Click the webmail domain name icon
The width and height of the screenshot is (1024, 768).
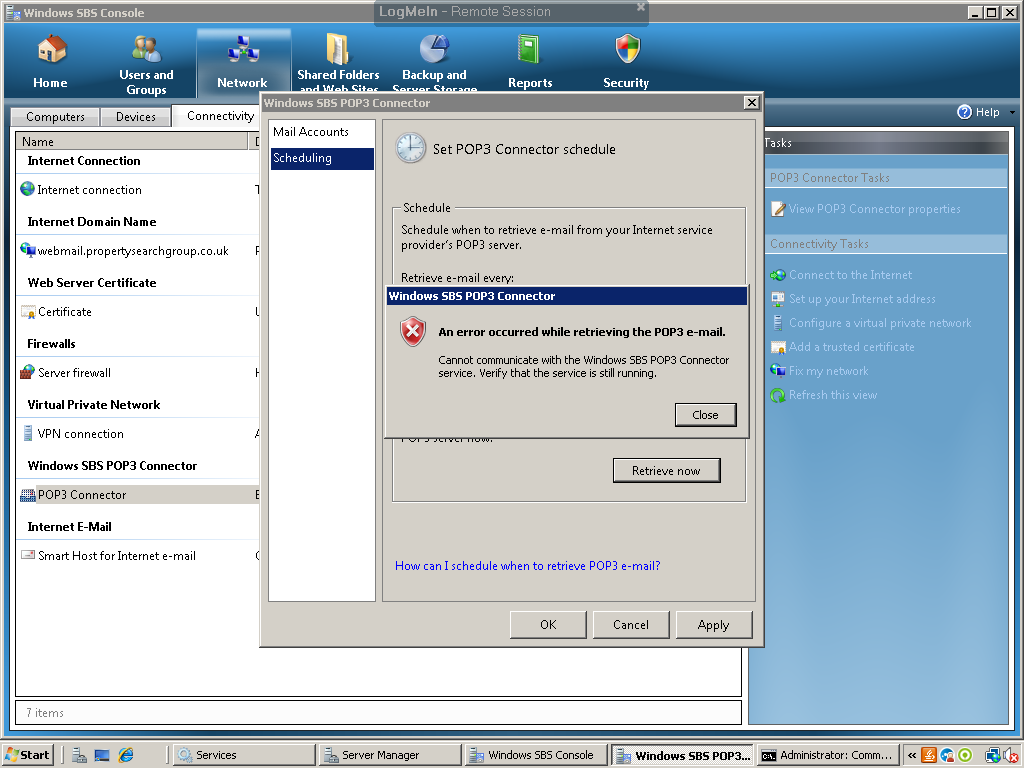[x=27, y=250]
